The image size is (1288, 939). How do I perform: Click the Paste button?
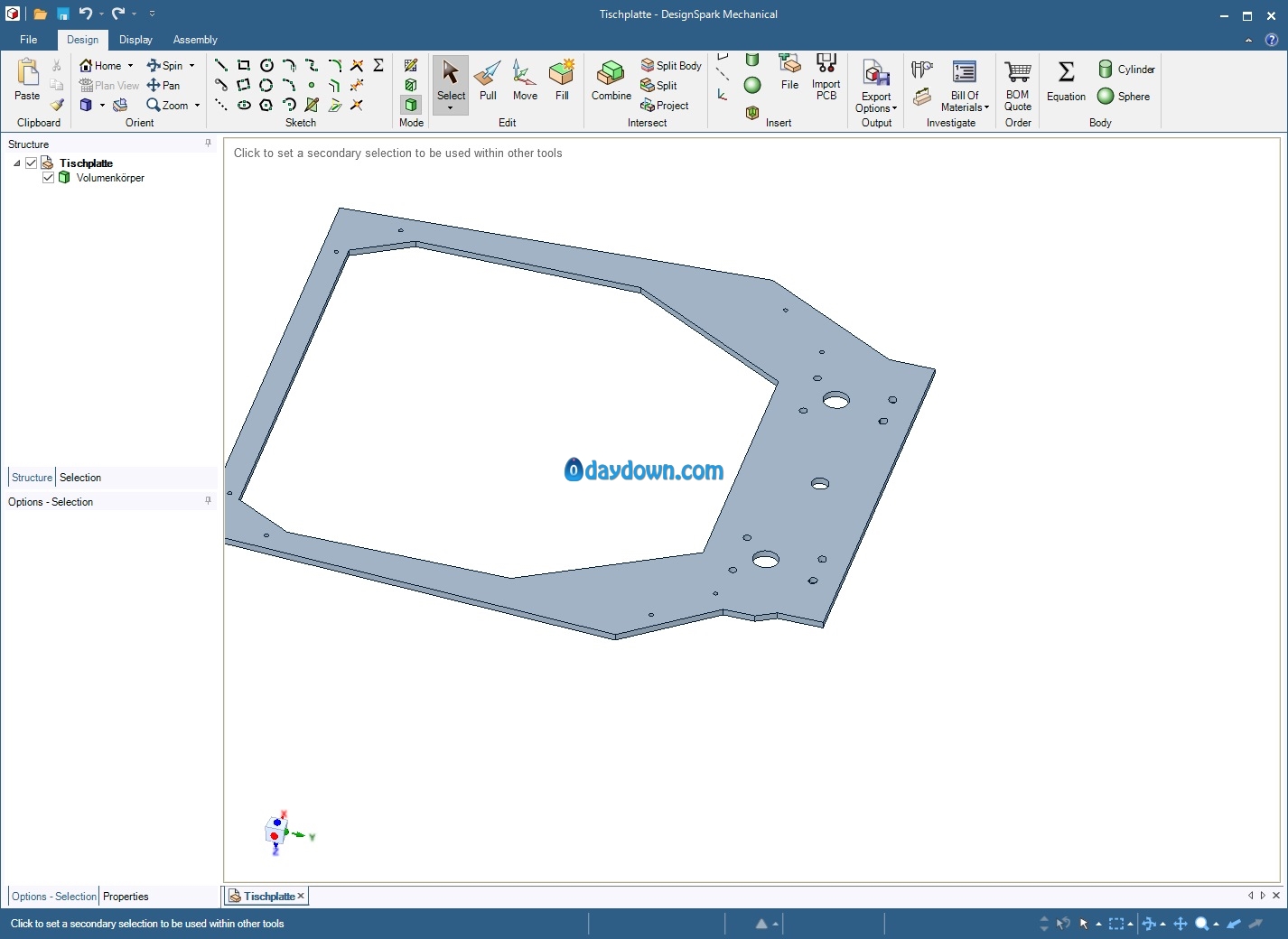click(x=27, y=79)
